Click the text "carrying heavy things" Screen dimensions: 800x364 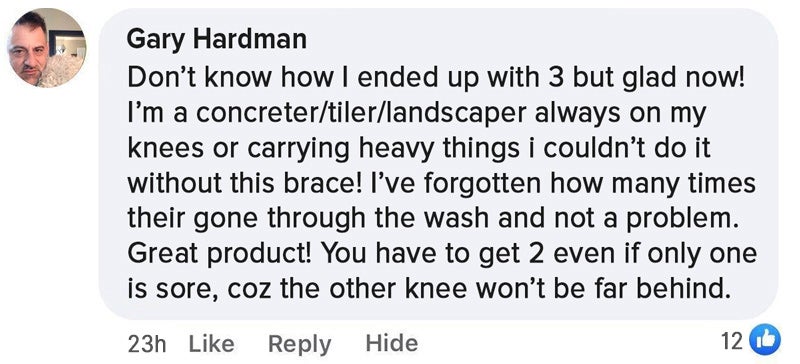click(x=383, y=149)
